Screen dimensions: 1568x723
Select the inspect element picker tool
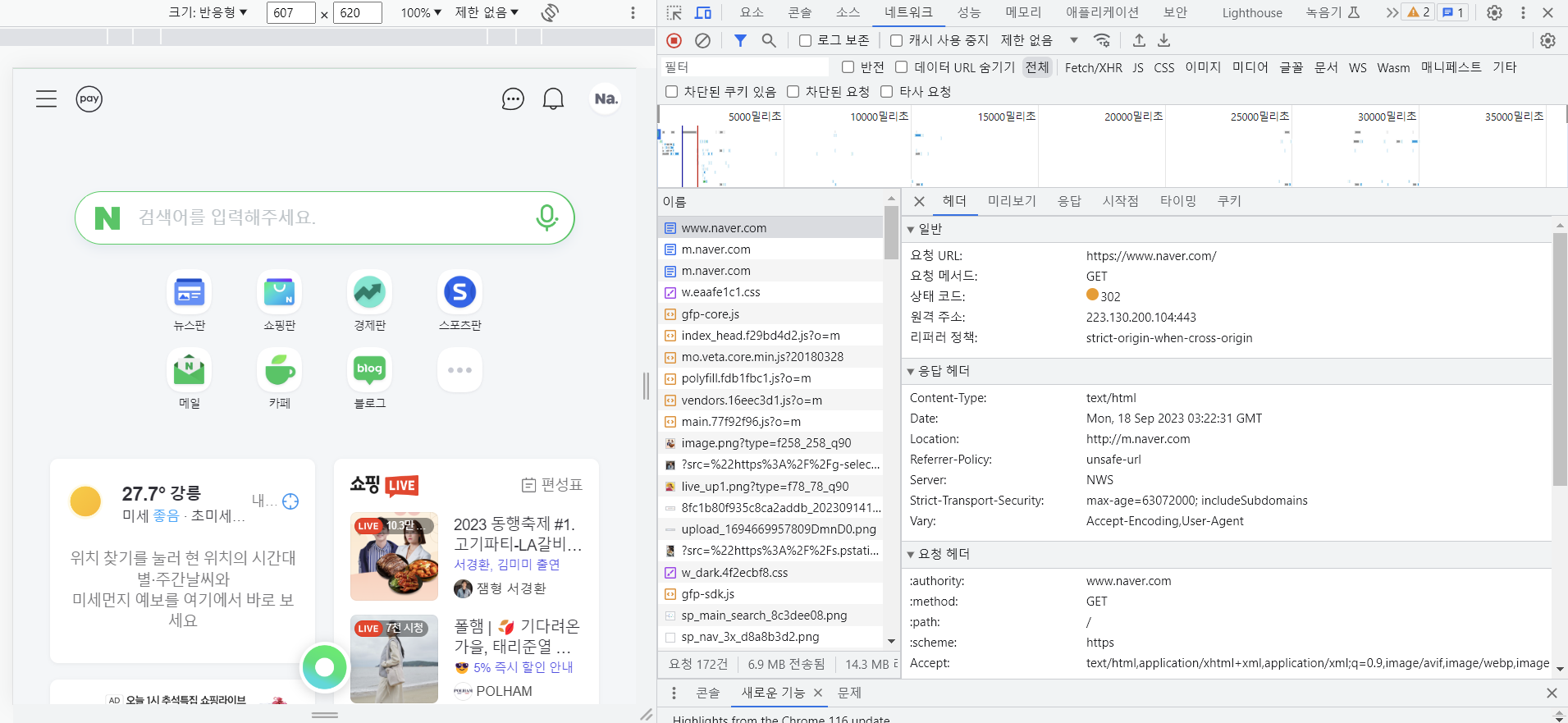674,12
